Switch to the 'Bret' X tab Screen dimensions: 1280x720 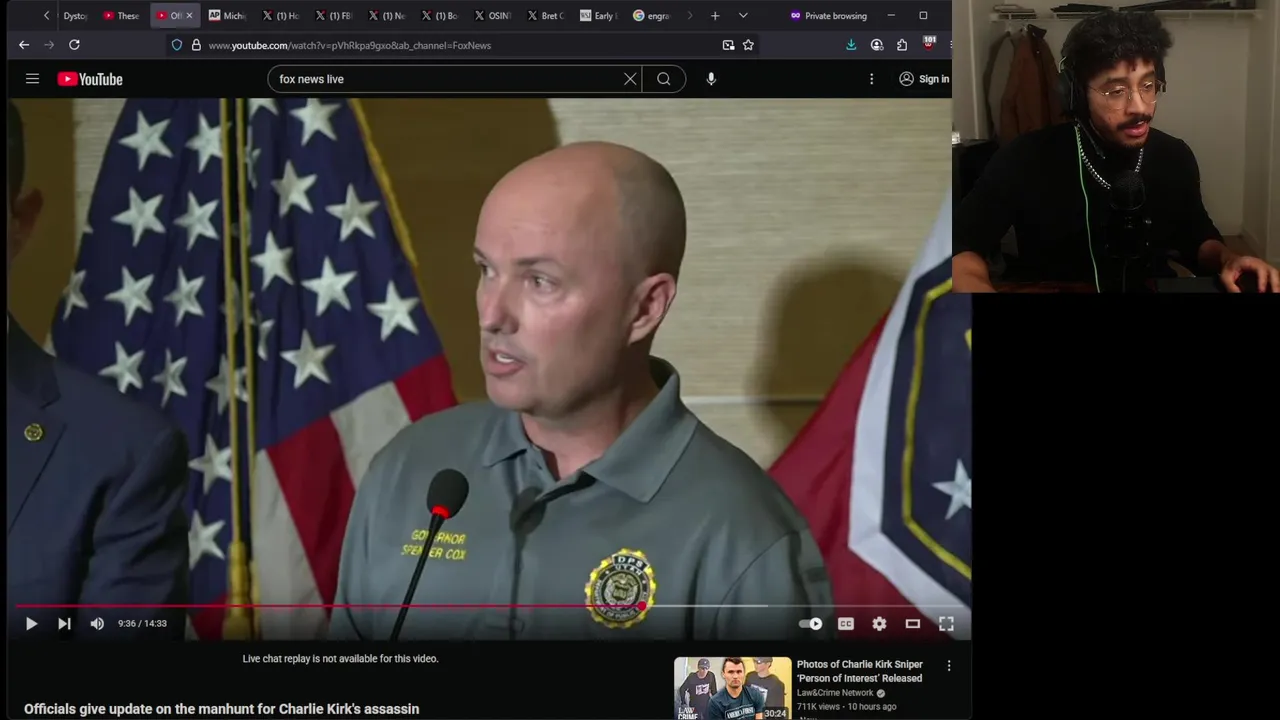pyautogui.click(x=546, y=16)
